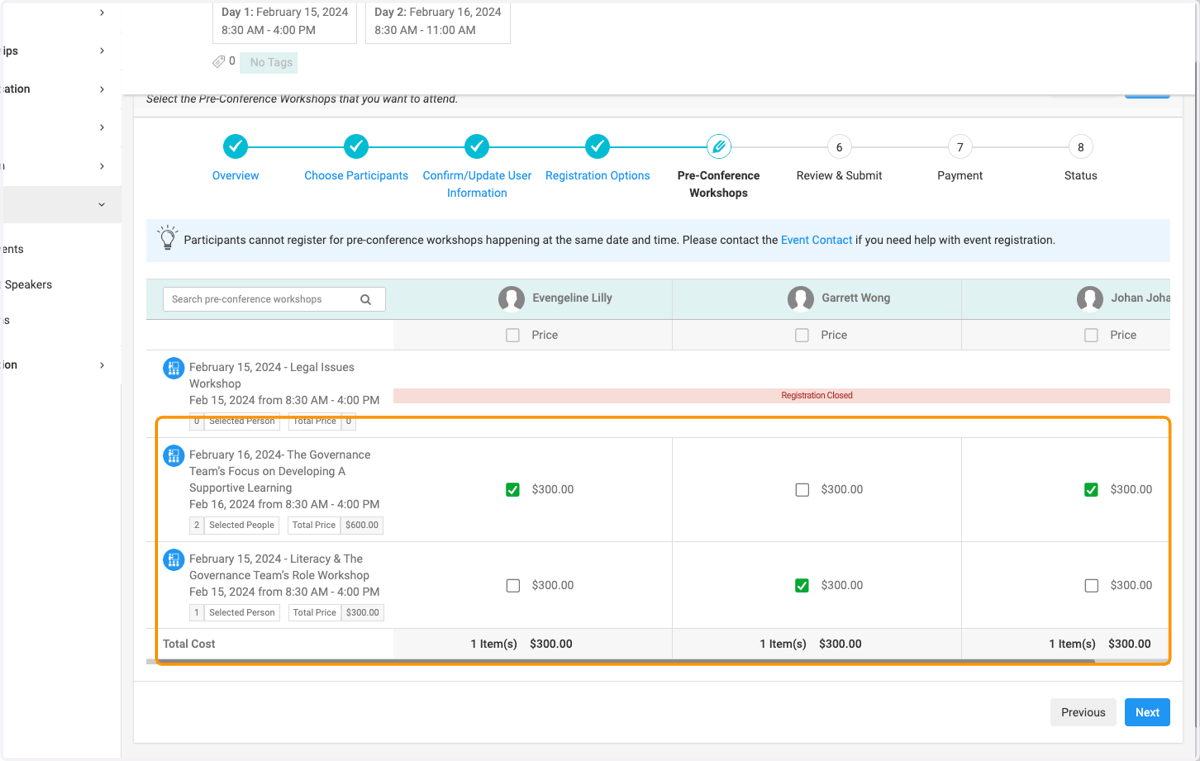Uncheck Literacy workshop for Garrett Wong
This screenshot has width=1200, height=761.
(802, 586)
